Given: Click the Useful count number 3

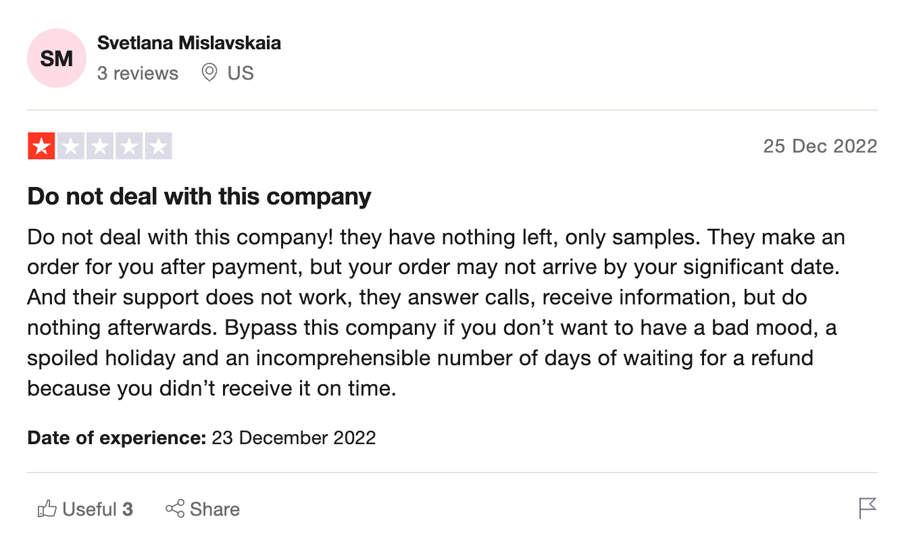Looking at the screenshot, I should tap(127, 509).
